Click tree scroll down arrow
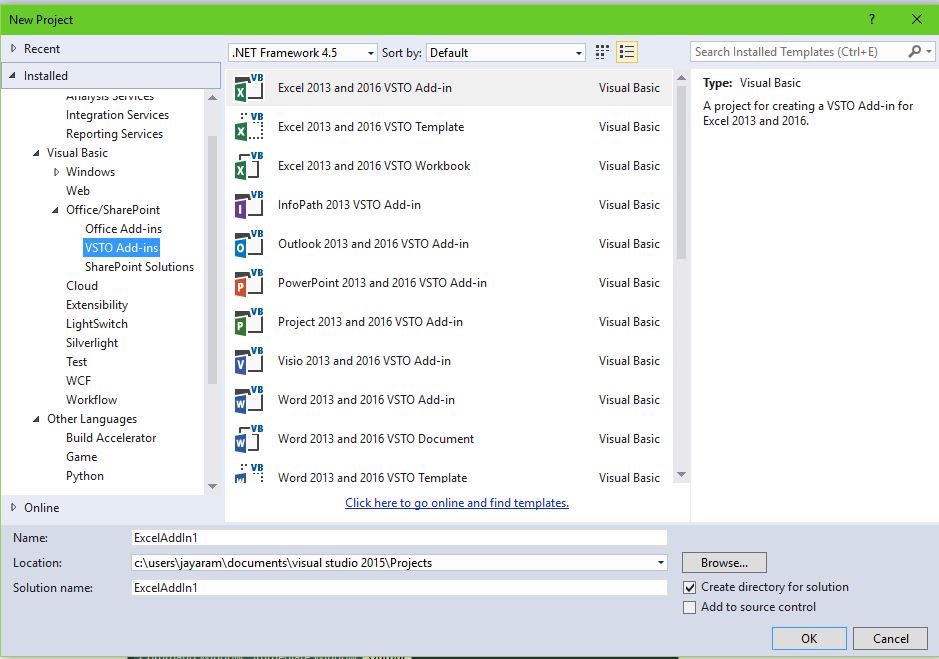The width and height of the screenshot is (939, 659). coord(212,486)
